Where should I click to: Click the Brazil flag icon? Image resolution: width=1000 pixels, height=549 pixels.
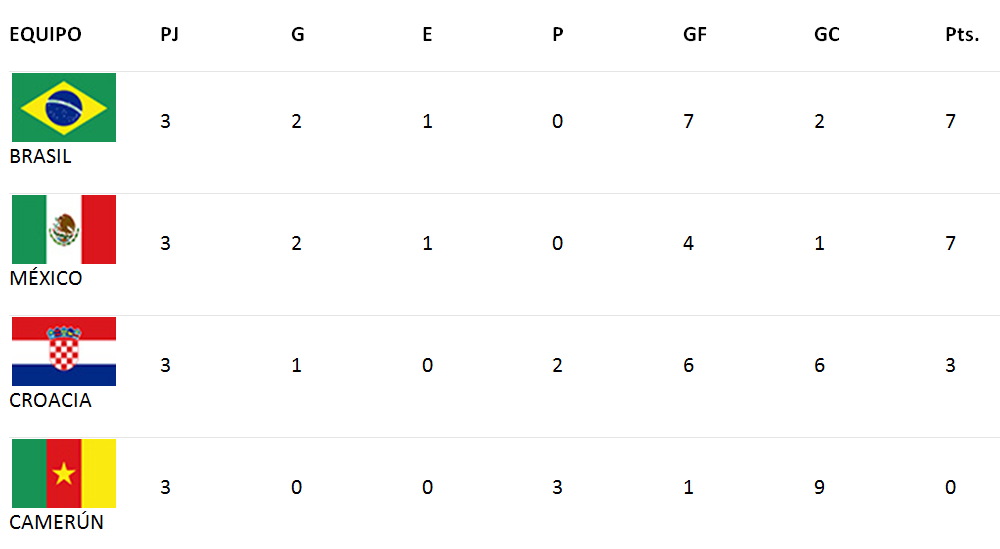[64, 107]
